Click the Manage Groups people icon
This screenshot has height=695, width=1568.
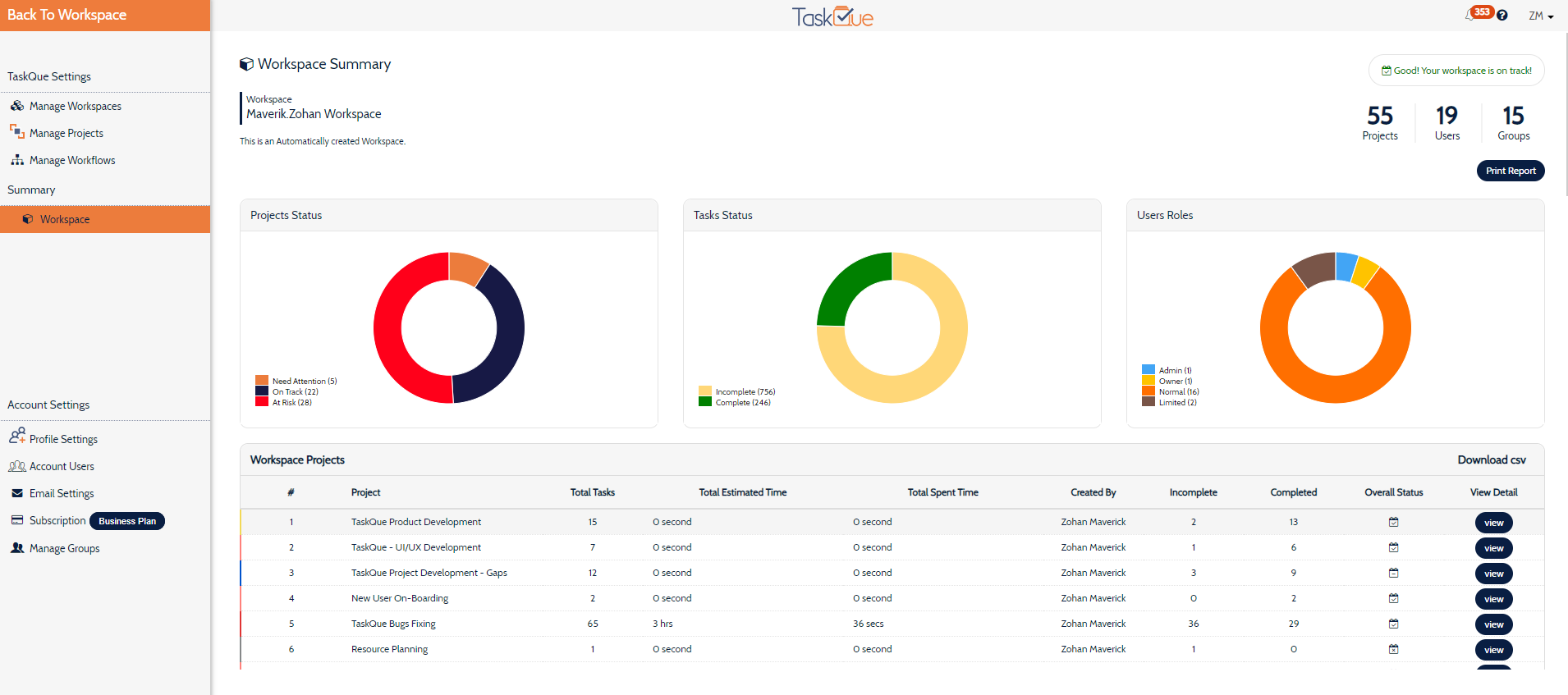coord(17,548)
